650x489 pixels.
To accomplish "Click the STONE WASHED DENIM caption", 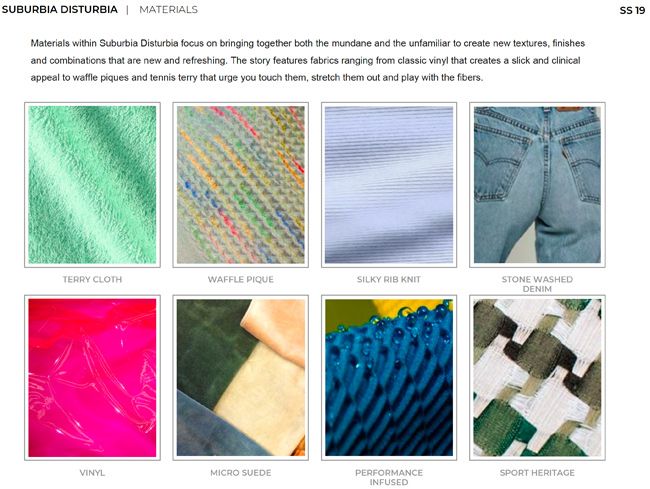I will tap(537, 284).
